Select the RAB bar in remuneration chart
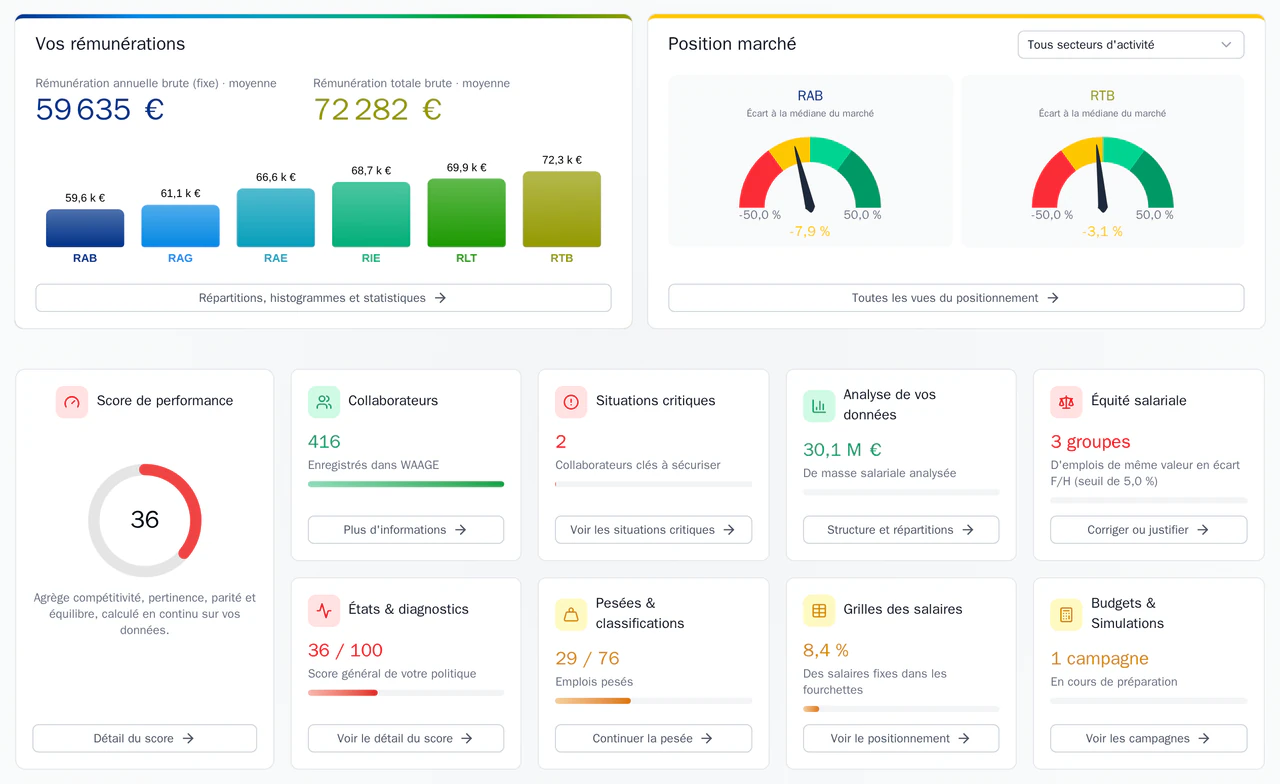This screenshot has height=784, width=1280. [x=85, y=228]
